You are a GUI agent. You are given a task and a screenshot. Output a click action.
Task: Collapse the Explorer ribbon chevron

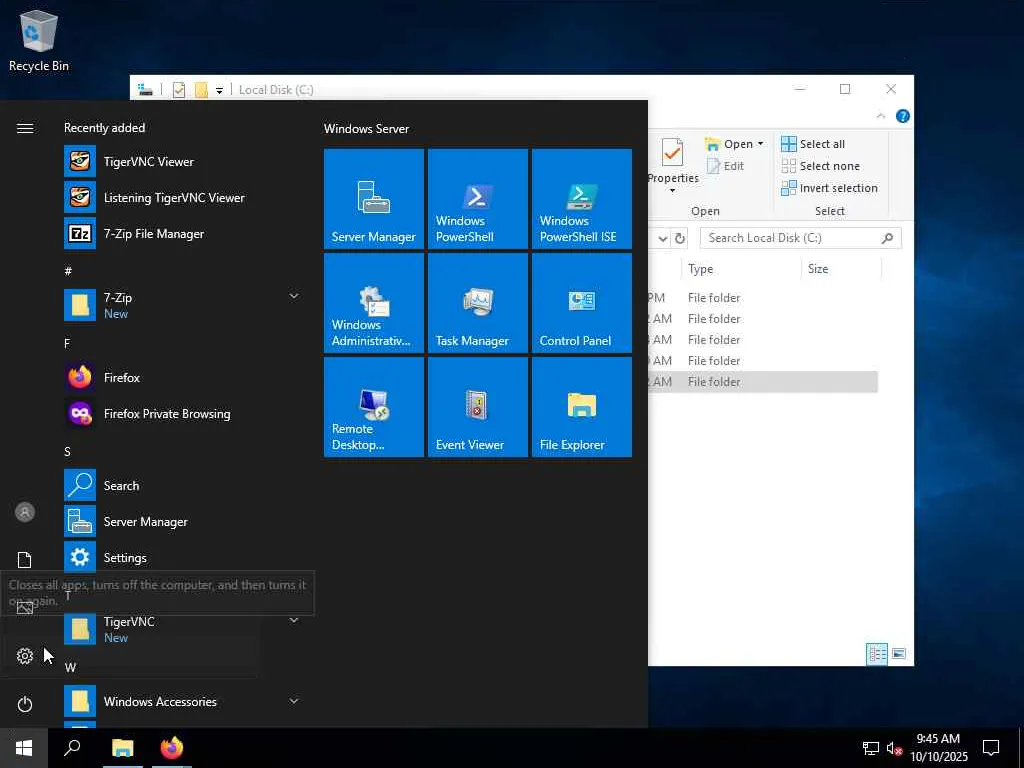coord(880,116)
